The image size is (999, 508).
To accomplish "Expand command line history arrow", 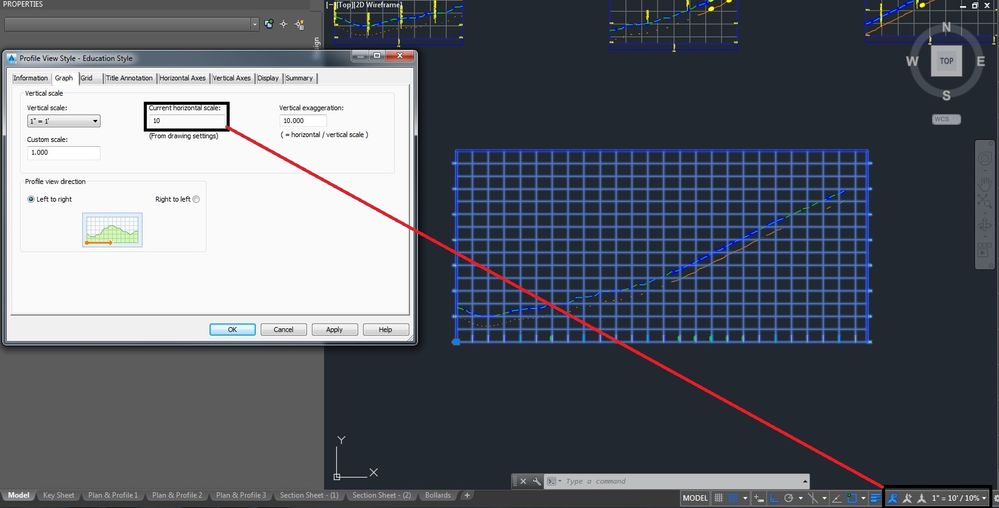I will 805,481.
